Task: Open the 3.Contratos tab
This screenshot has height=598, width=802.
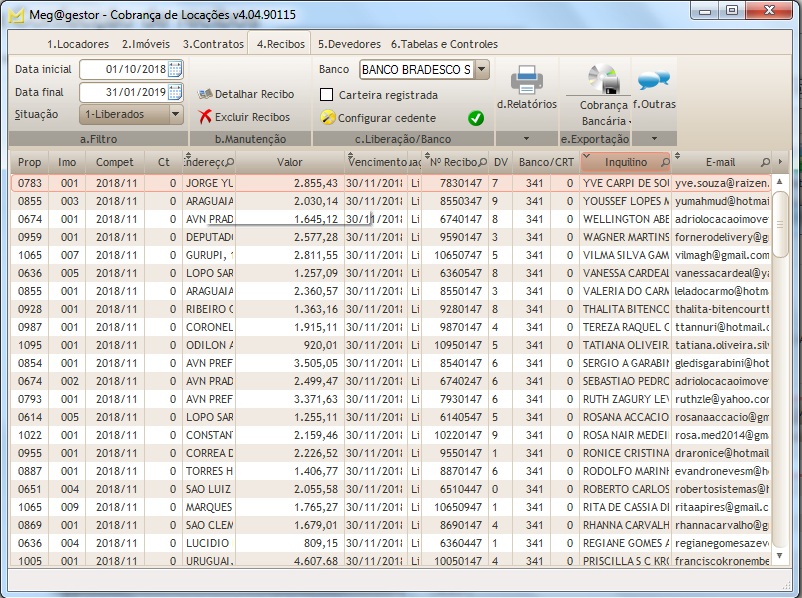Action: [x=213, y=44]
